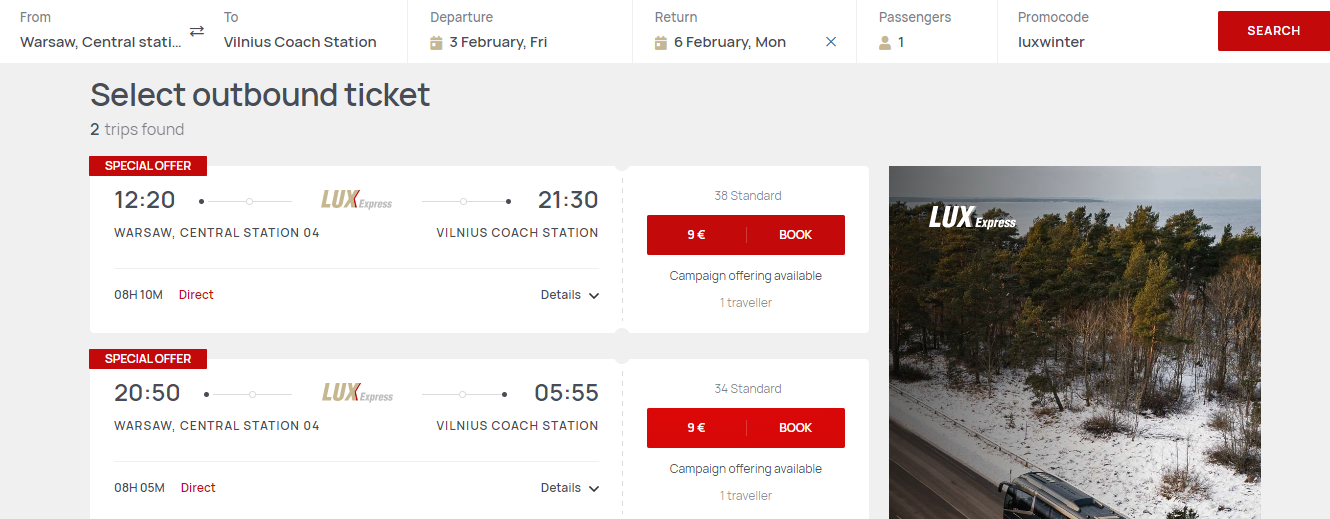
Task: Open the Return date picker
Action: pyautogui.click(x=730, y=42)
